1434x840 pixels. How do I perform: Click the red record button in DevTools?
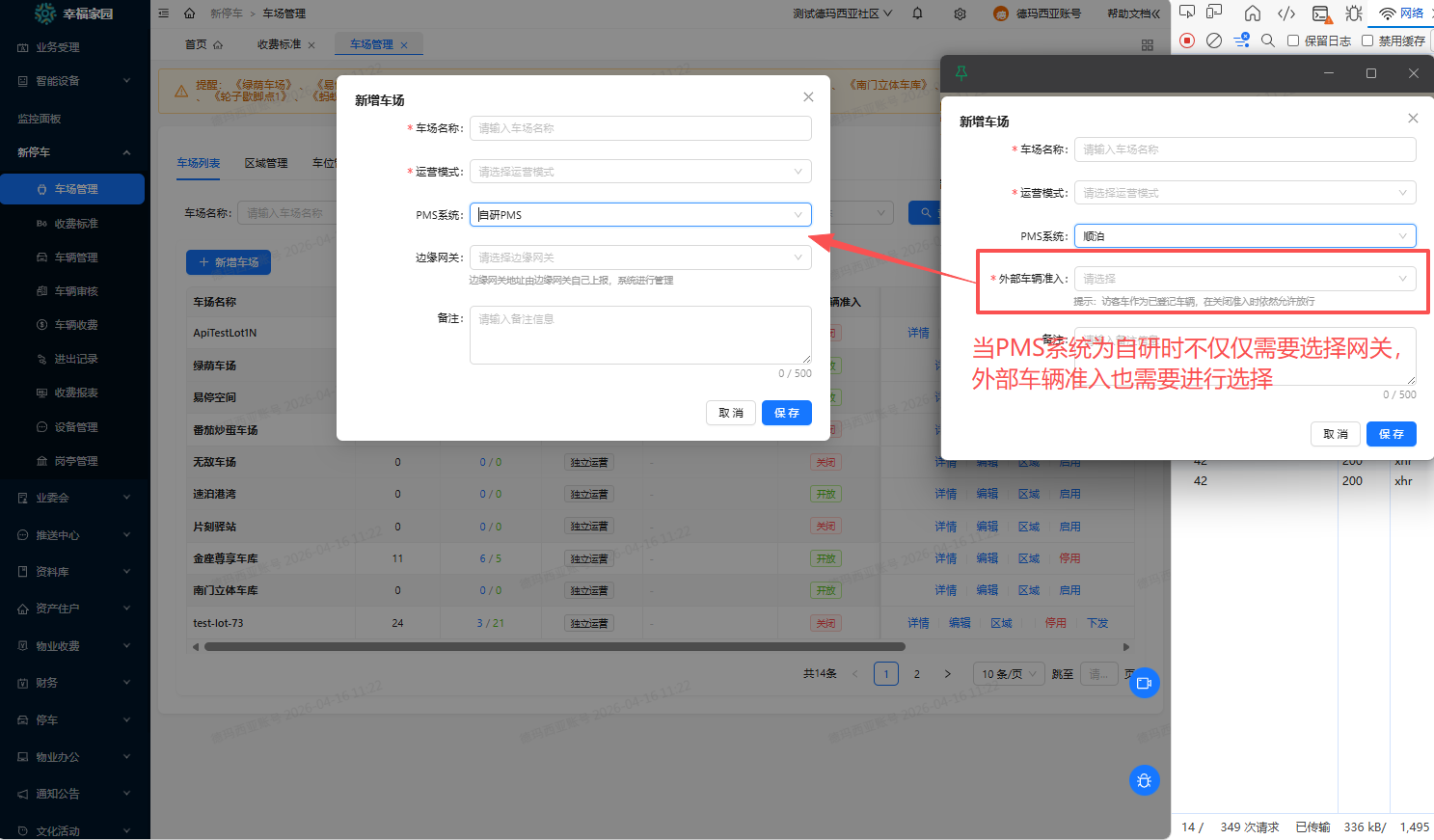(1187, 41)
